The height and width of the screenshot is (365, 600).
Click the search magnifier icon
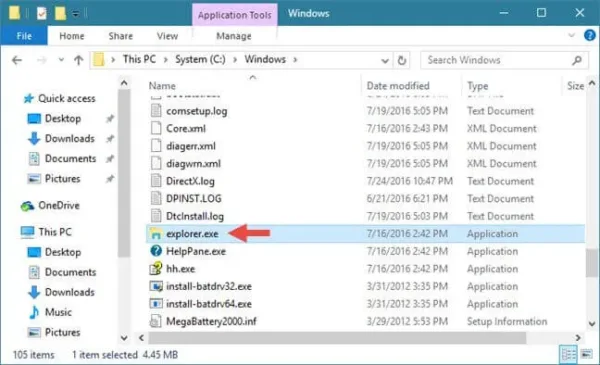pyautogui.click(x=577, y=60)
